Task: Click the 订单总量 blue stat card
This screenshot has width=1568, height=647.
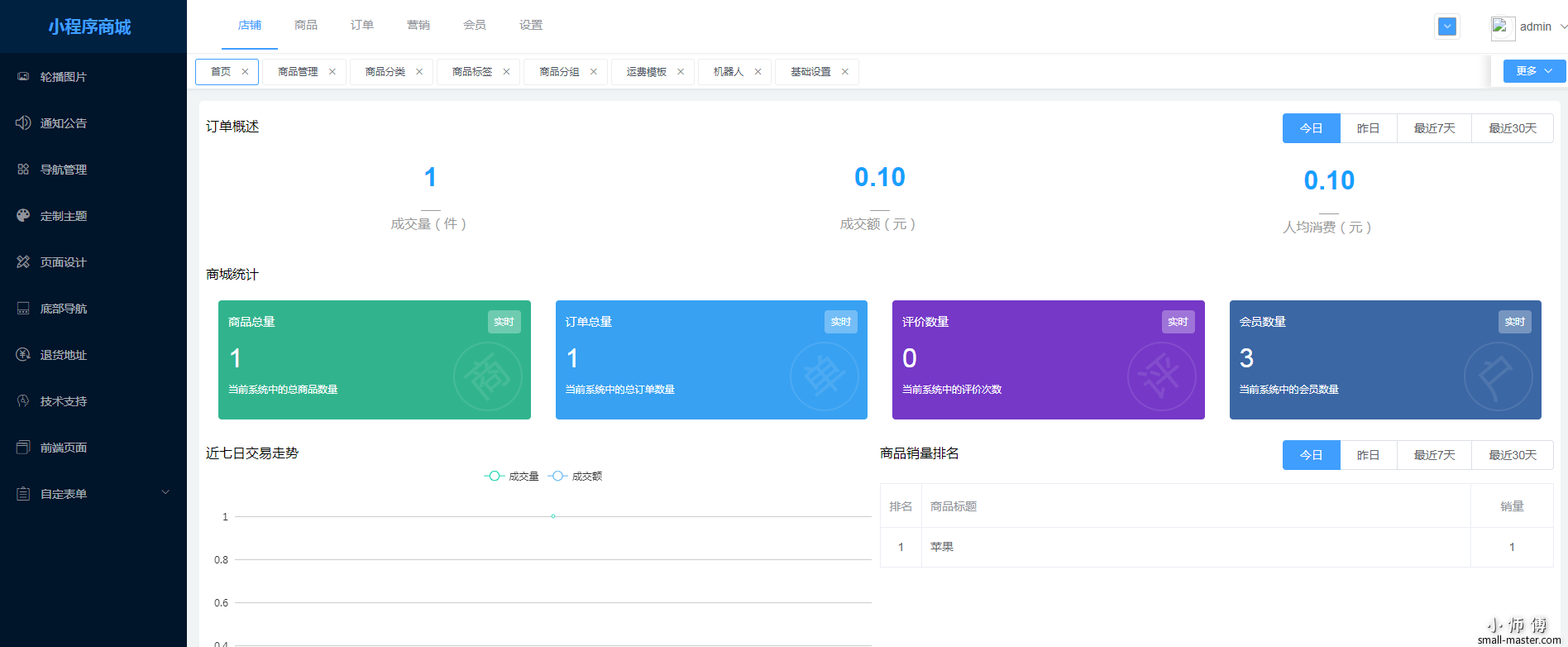Action: [x=711, y=360]
